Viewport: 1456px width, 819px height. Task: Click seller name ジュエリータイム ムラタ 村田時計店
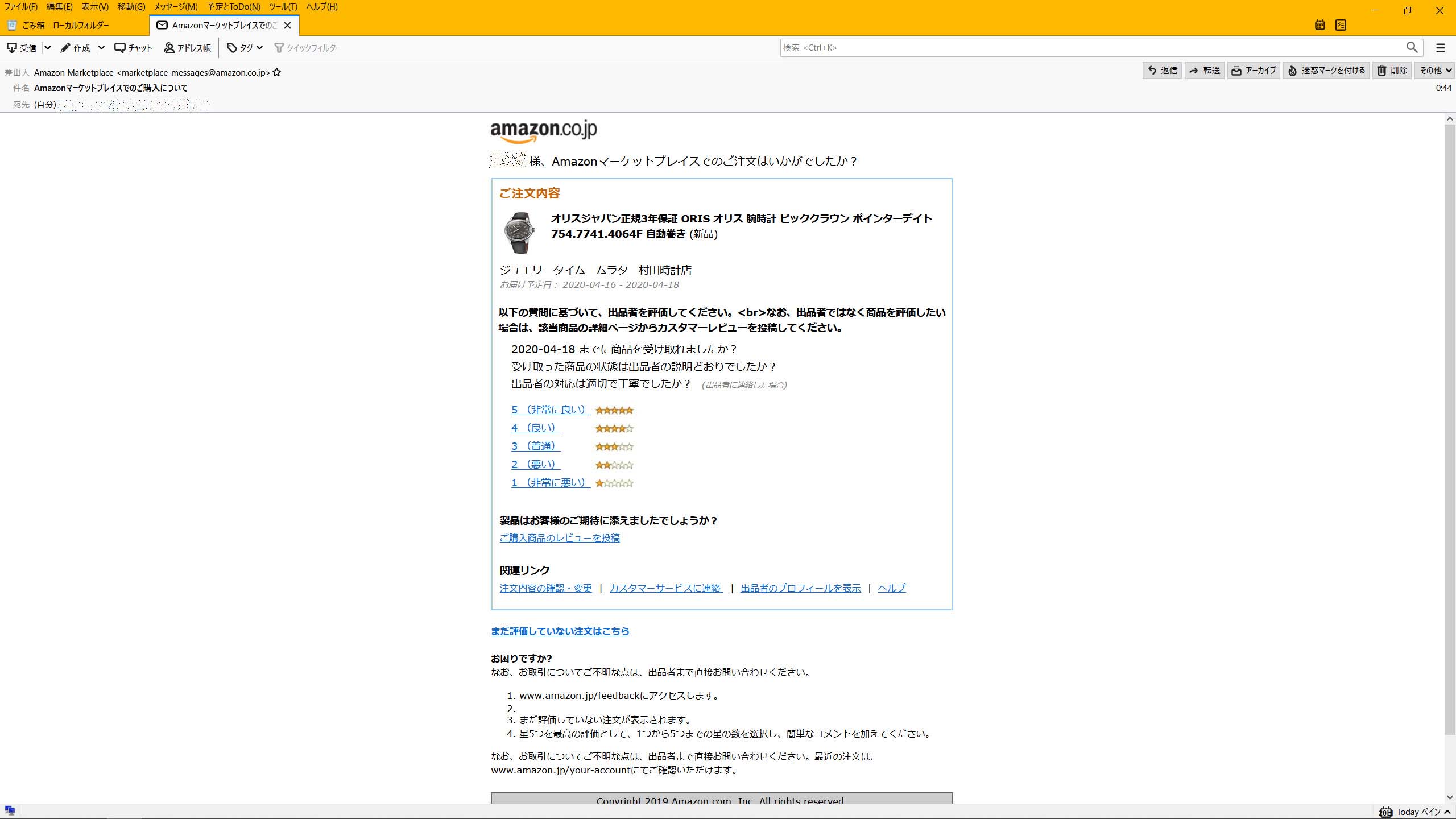pos(595,270)
